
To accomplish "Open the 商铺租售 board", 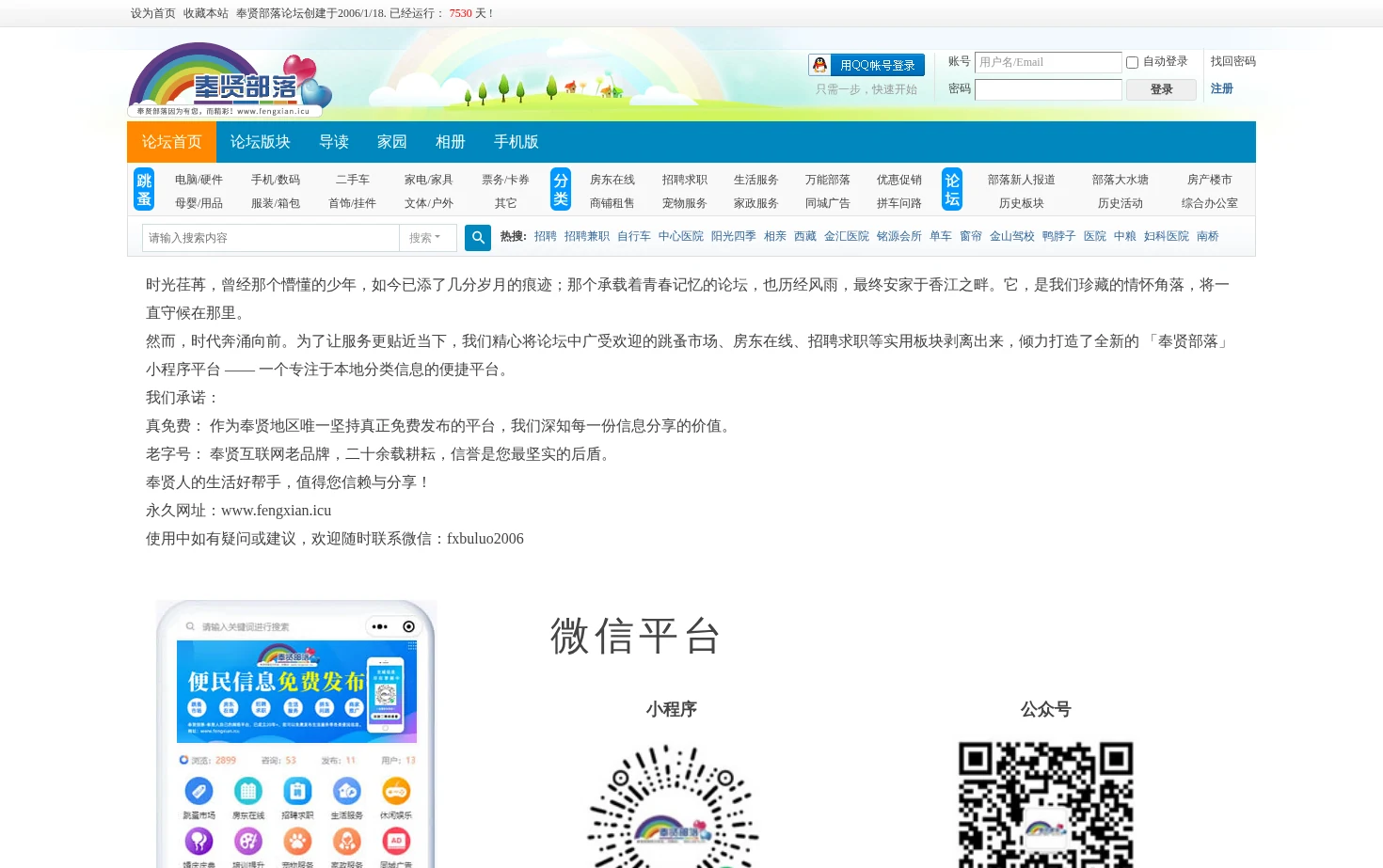I will (x=612, y=203).
